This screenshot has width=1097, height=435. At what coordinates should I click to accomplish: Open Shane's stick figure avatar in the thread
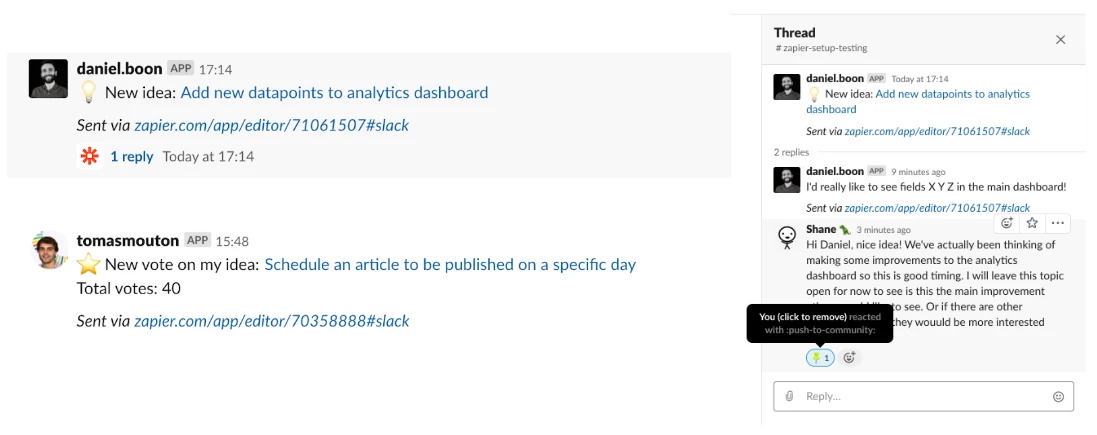[787, 237]
